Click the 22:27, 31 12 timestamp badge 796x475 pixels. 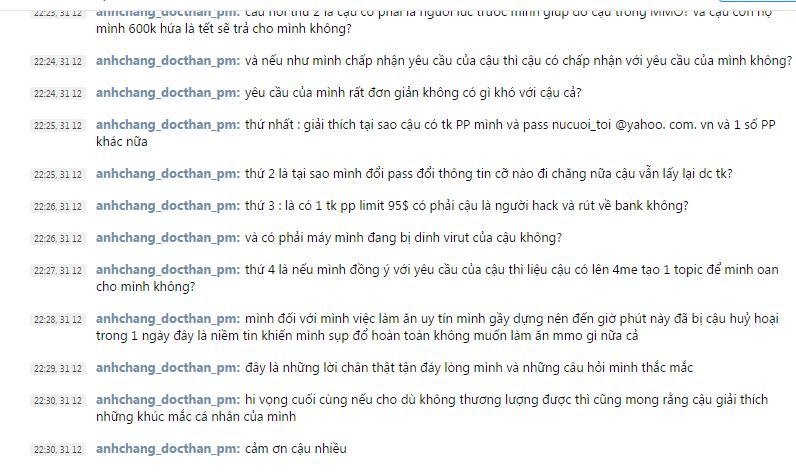[x=58, y=271]
